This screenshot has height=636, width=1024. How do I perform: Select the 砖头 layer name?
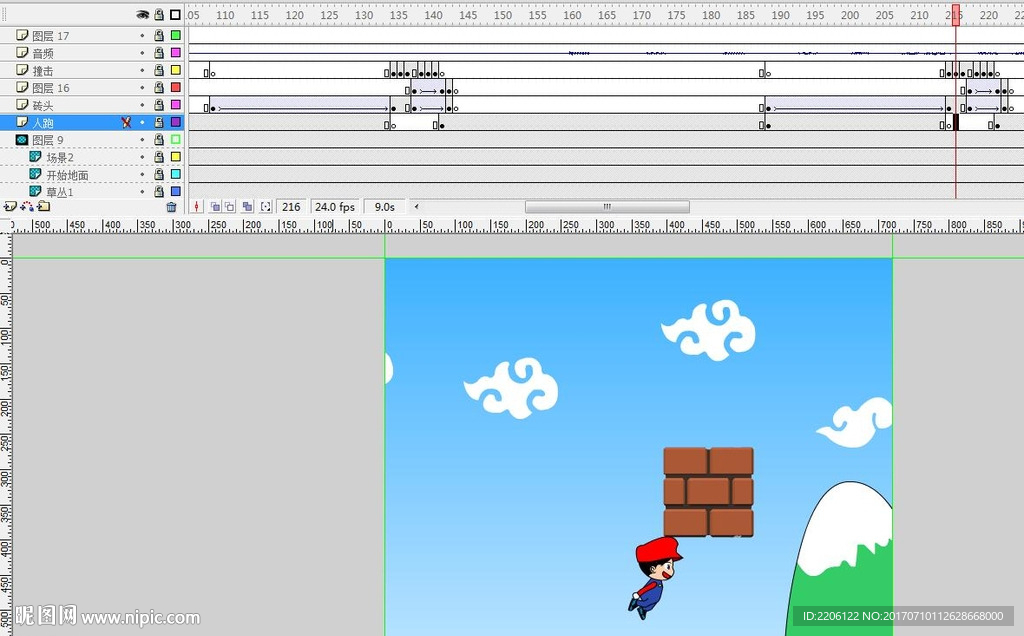click(x=43, y=105)
